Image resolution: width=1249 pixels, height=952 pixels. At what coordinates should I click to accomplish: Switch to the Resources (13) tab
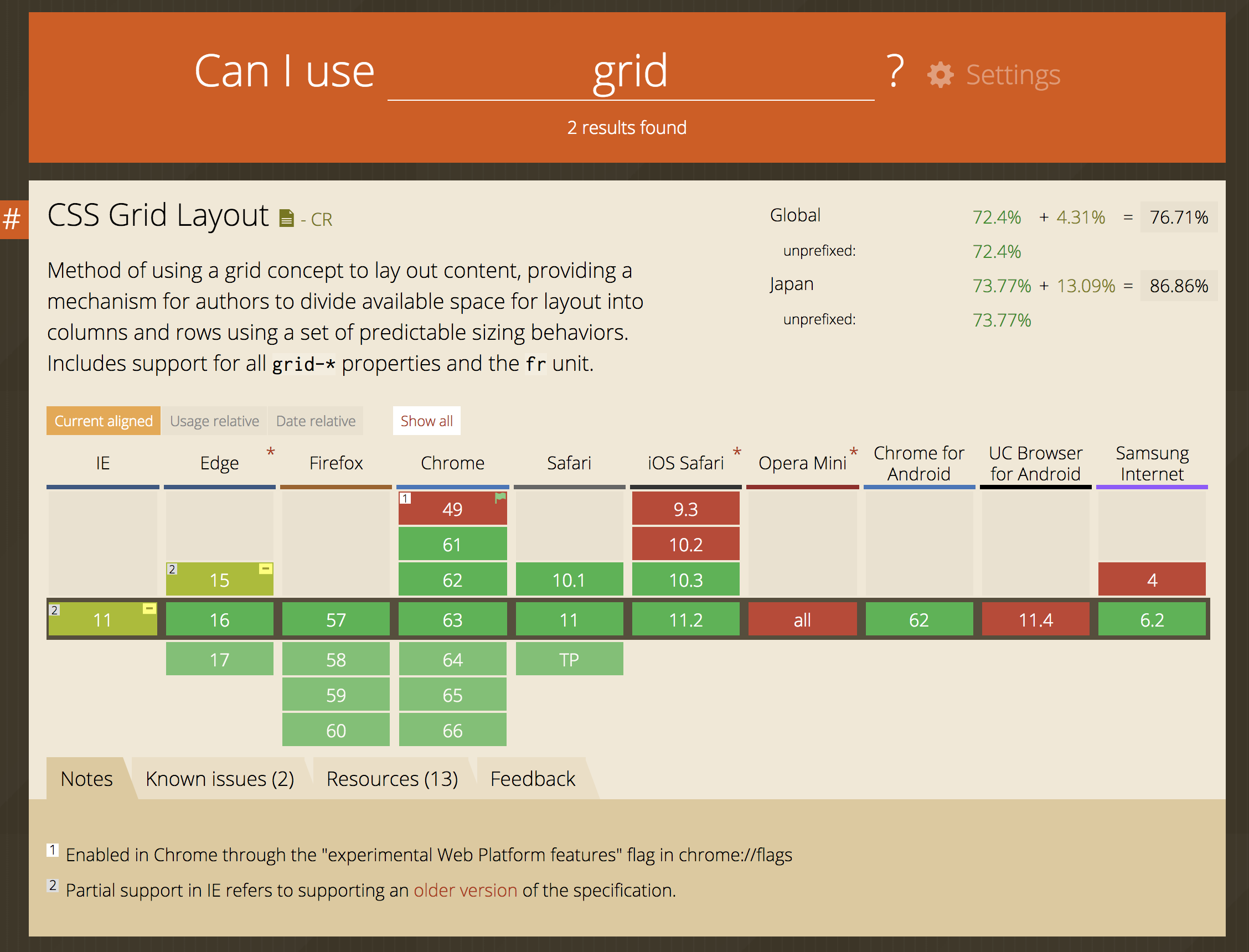[393, 779]
